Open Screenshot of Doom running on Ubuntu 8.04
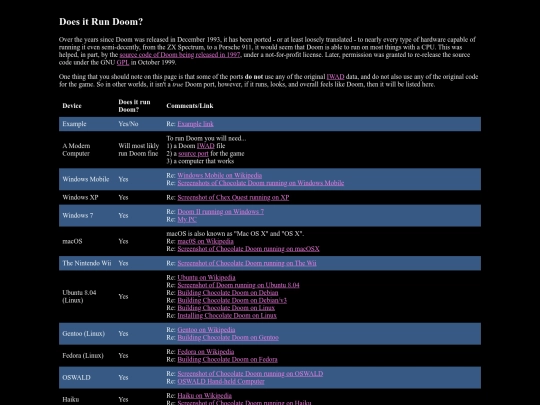 click(x=238, y=285)
